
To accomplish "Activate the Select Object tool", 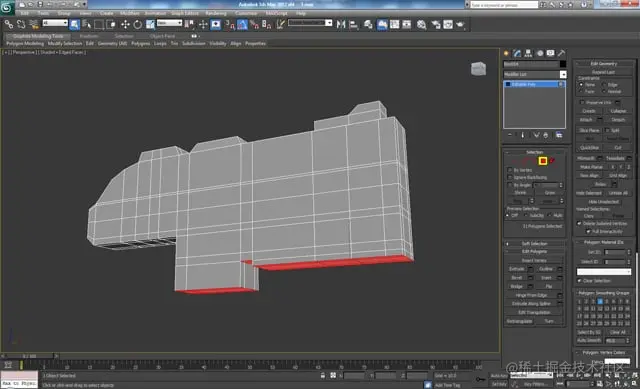I will 75,25.
